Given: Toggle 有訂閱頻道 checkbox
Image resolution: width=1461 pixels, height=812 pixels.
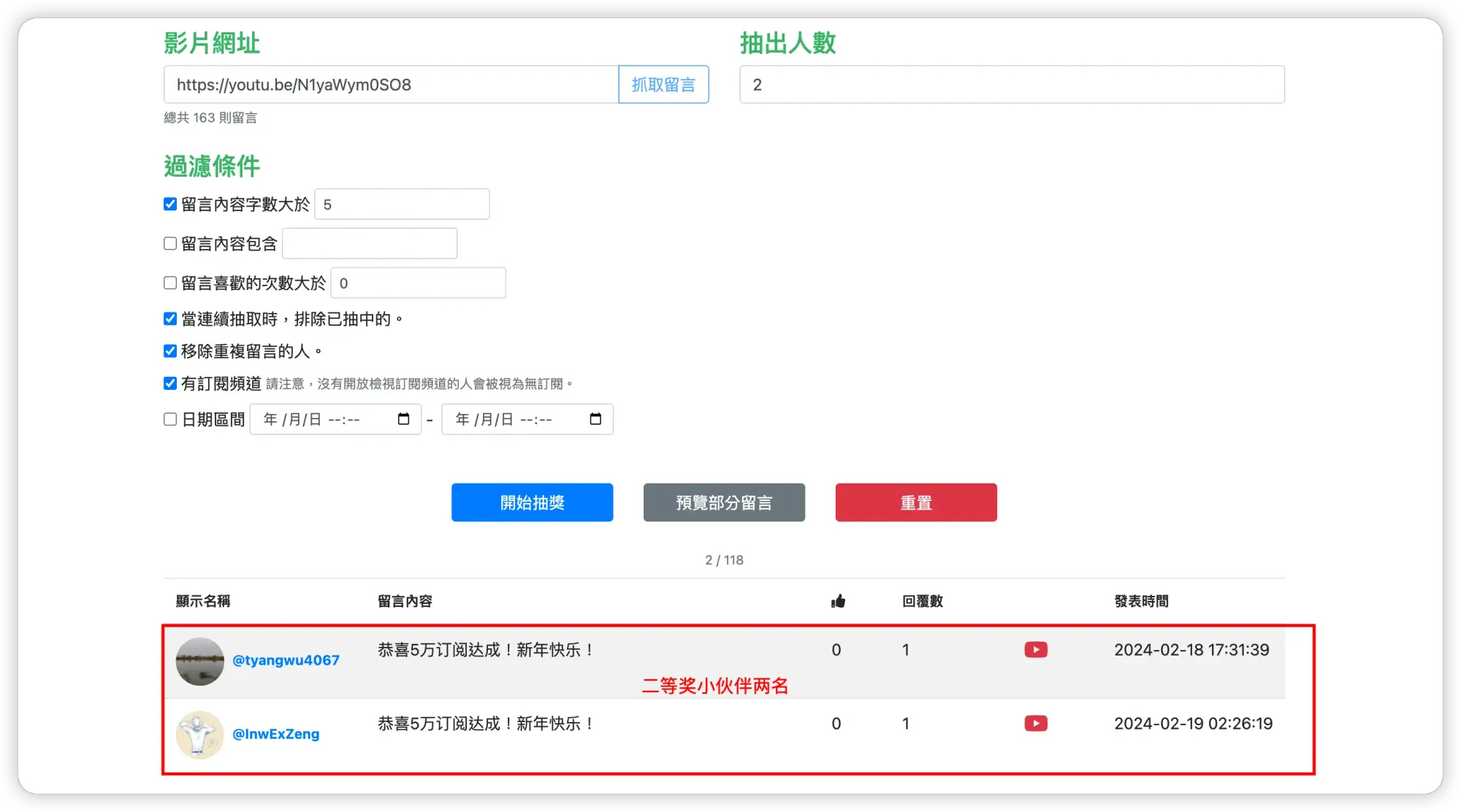Looking at the screenshot, I should pyautogui.click(x=170, y=383).
